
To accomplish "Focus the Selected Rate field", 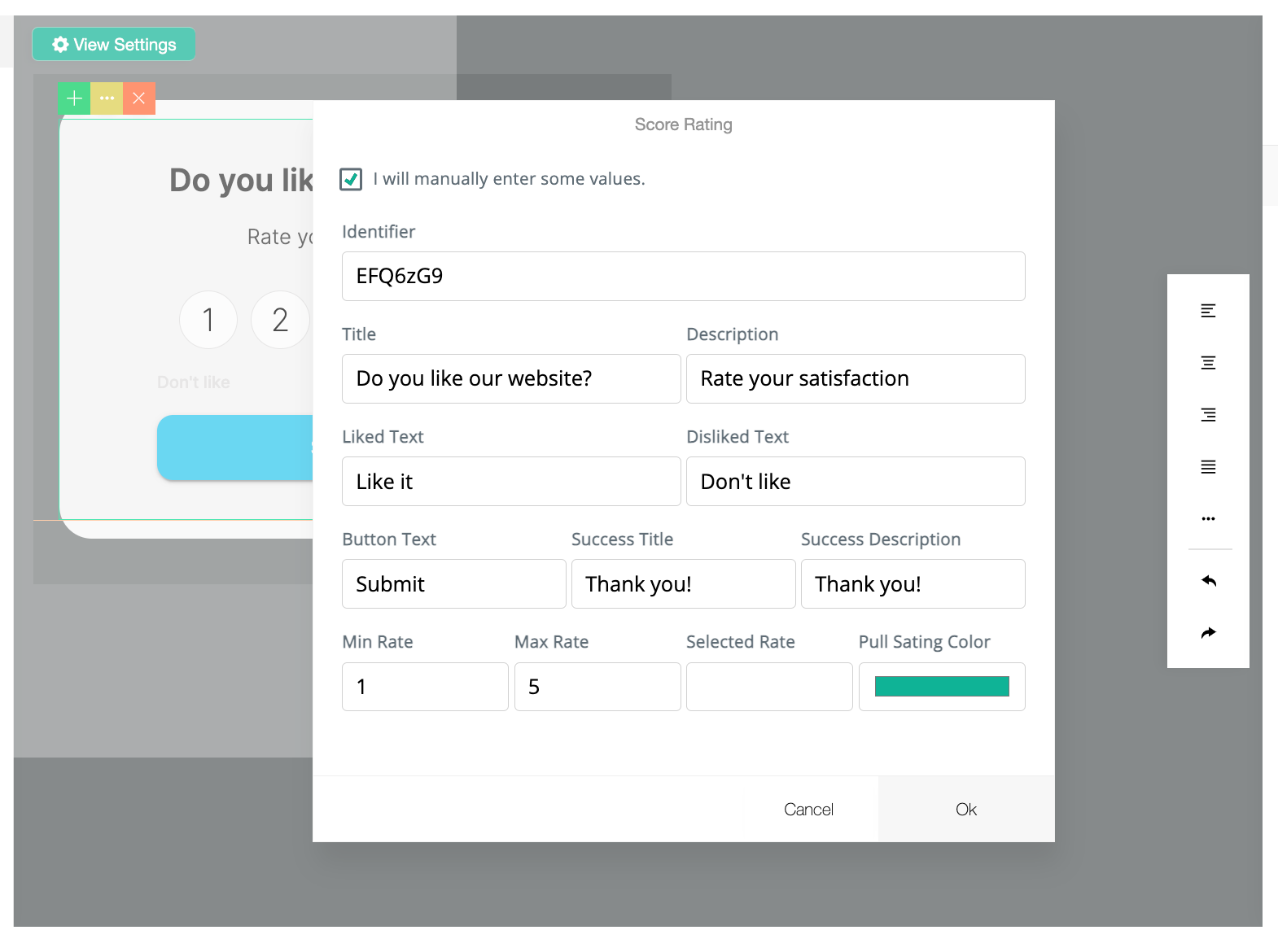I will coord(769,687).
